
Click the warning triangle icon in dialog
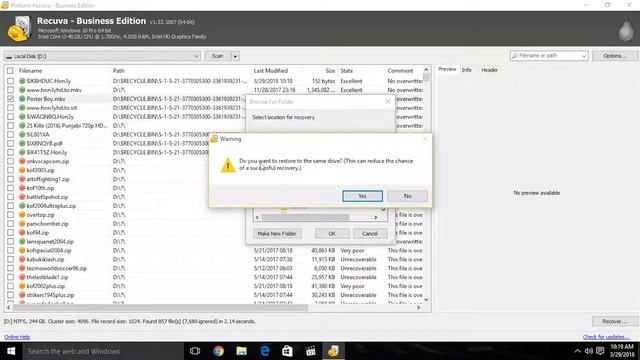tap(228, 165)
